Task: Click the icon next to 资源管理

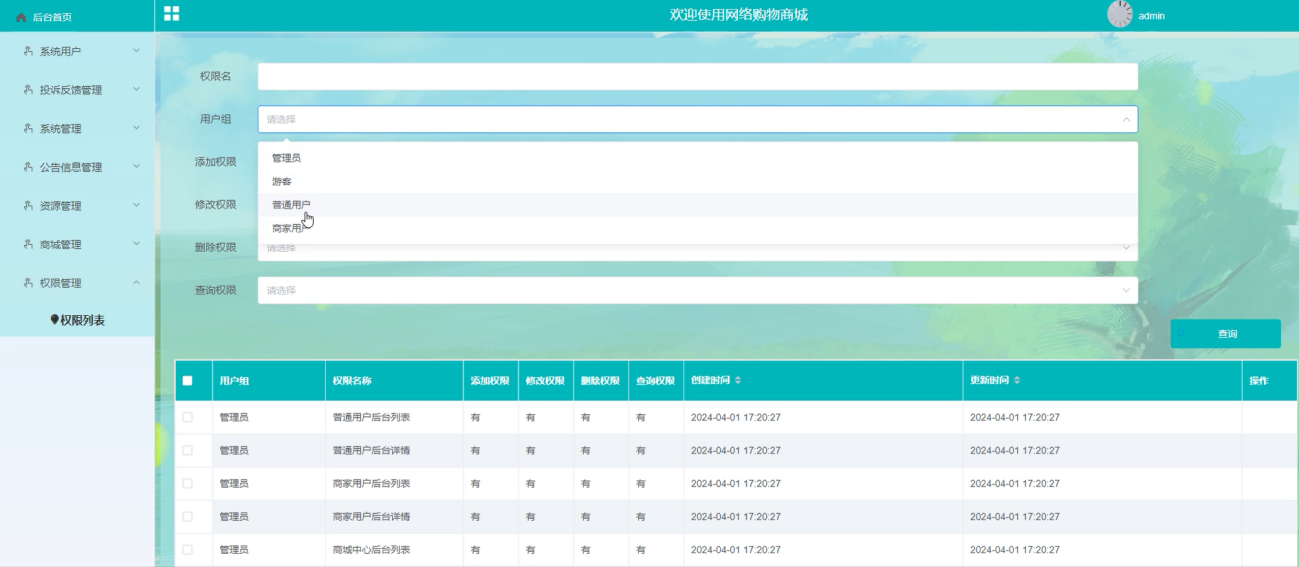Action: [x=28, y=206]
